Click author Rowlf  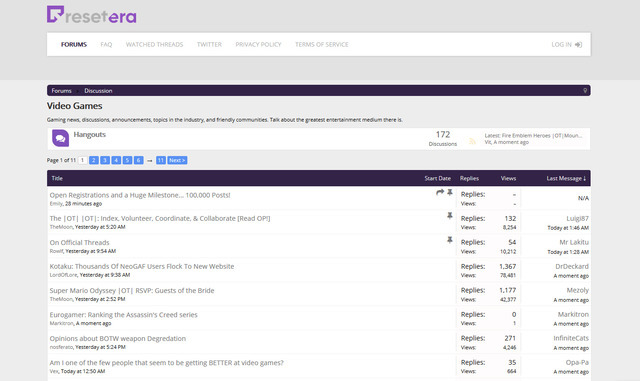[x=56, y=251]
